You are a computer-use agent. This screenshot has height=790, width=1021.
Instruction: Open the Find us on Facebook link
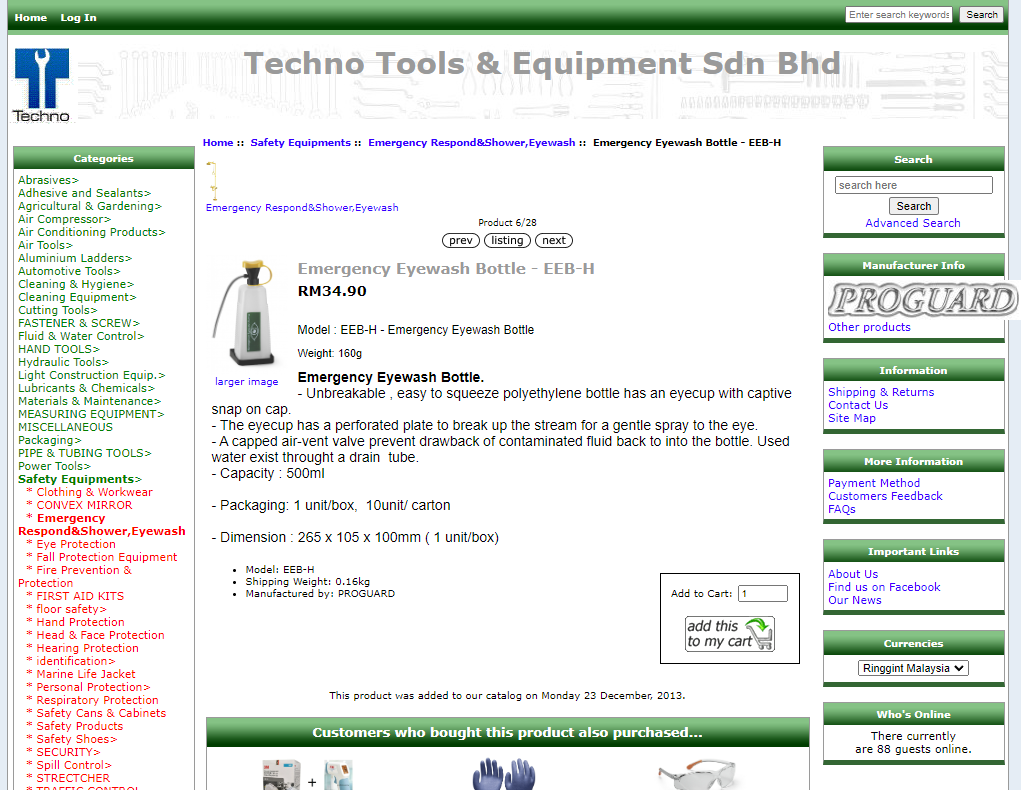coord(884,587)
